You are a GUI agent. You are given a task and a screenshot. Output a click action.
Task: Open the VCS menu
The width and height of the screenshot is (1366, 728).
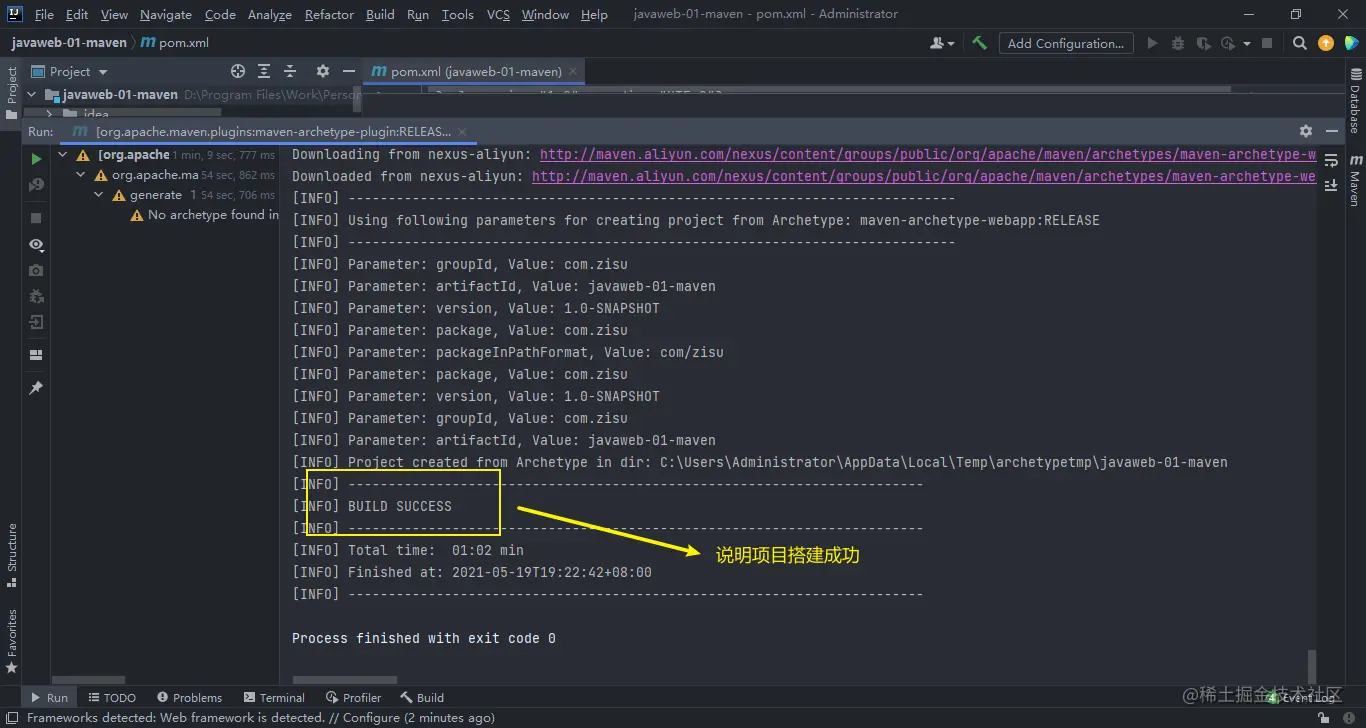tap(498, 14)
